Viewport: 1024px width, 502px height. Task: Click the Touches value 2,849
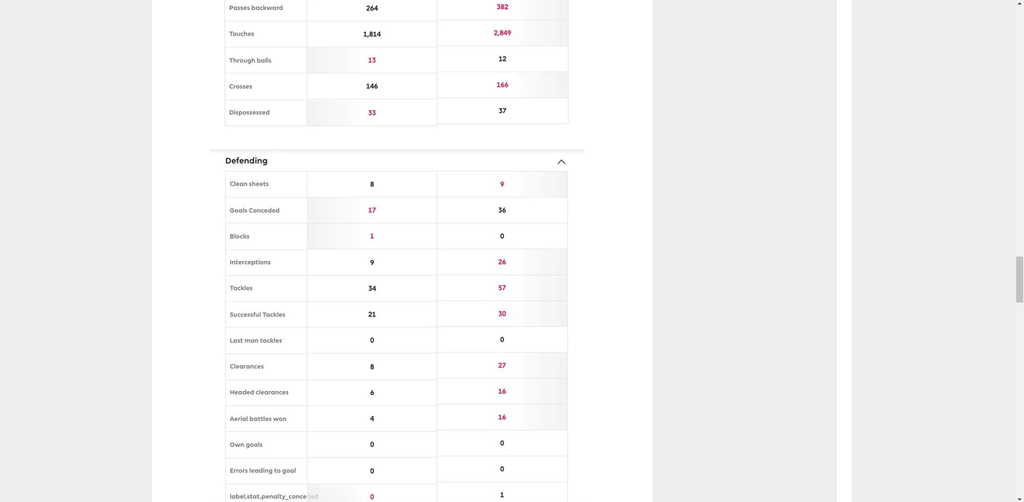point(502,33)
